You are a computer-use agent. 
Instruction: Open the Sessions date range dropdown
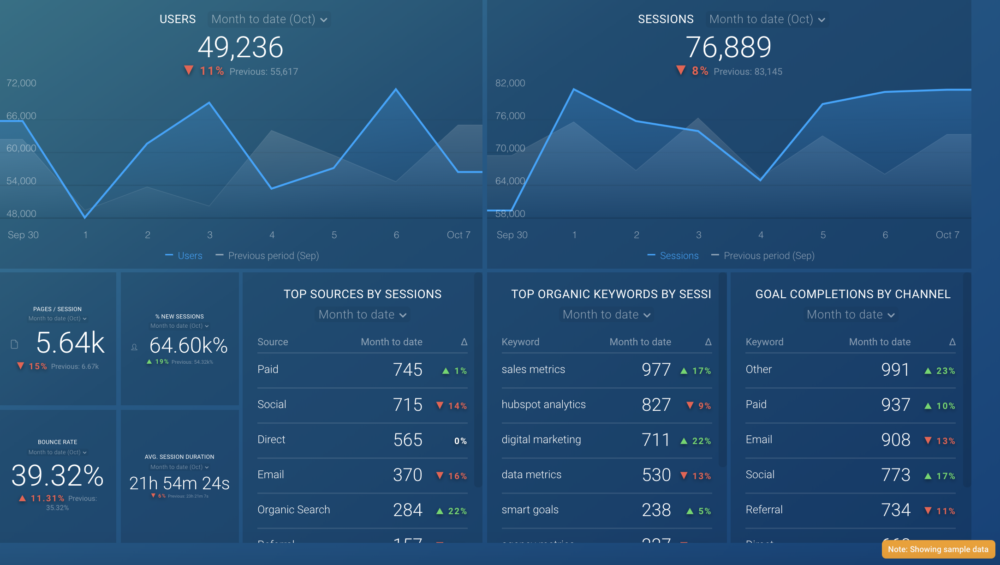coord(766,19)
